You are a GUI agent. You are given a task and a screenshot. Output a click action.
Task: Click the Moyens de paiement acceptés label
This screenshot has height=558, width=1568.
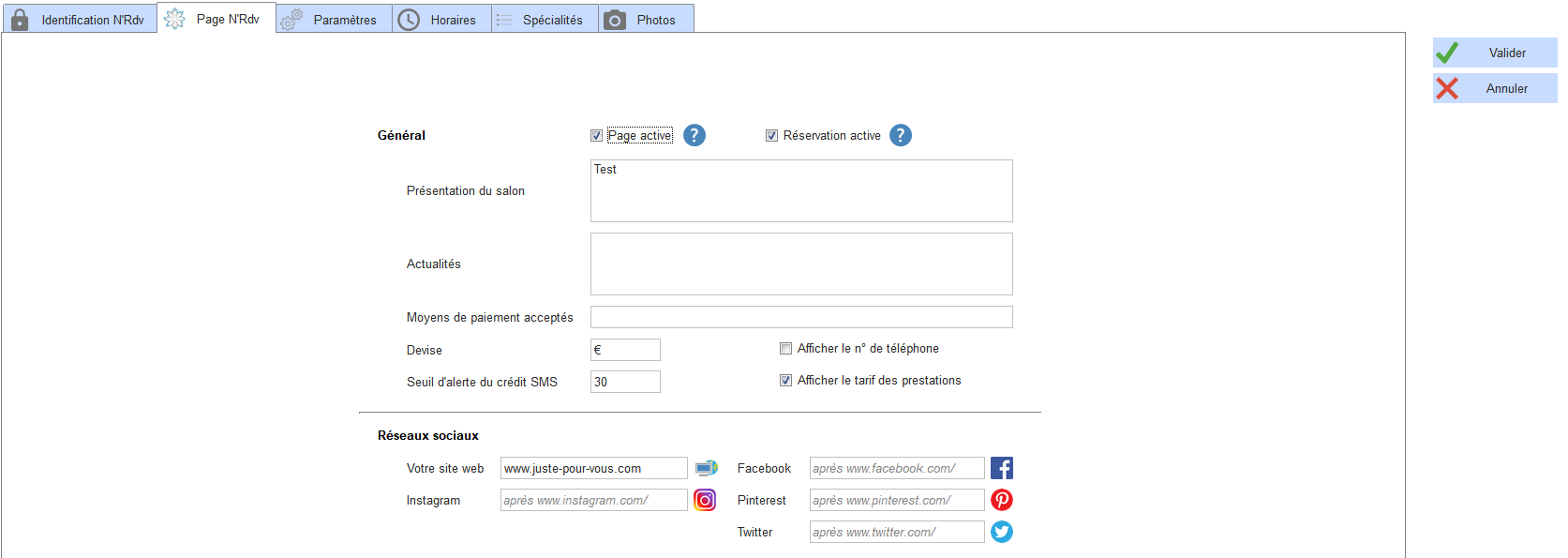[490, 317]
